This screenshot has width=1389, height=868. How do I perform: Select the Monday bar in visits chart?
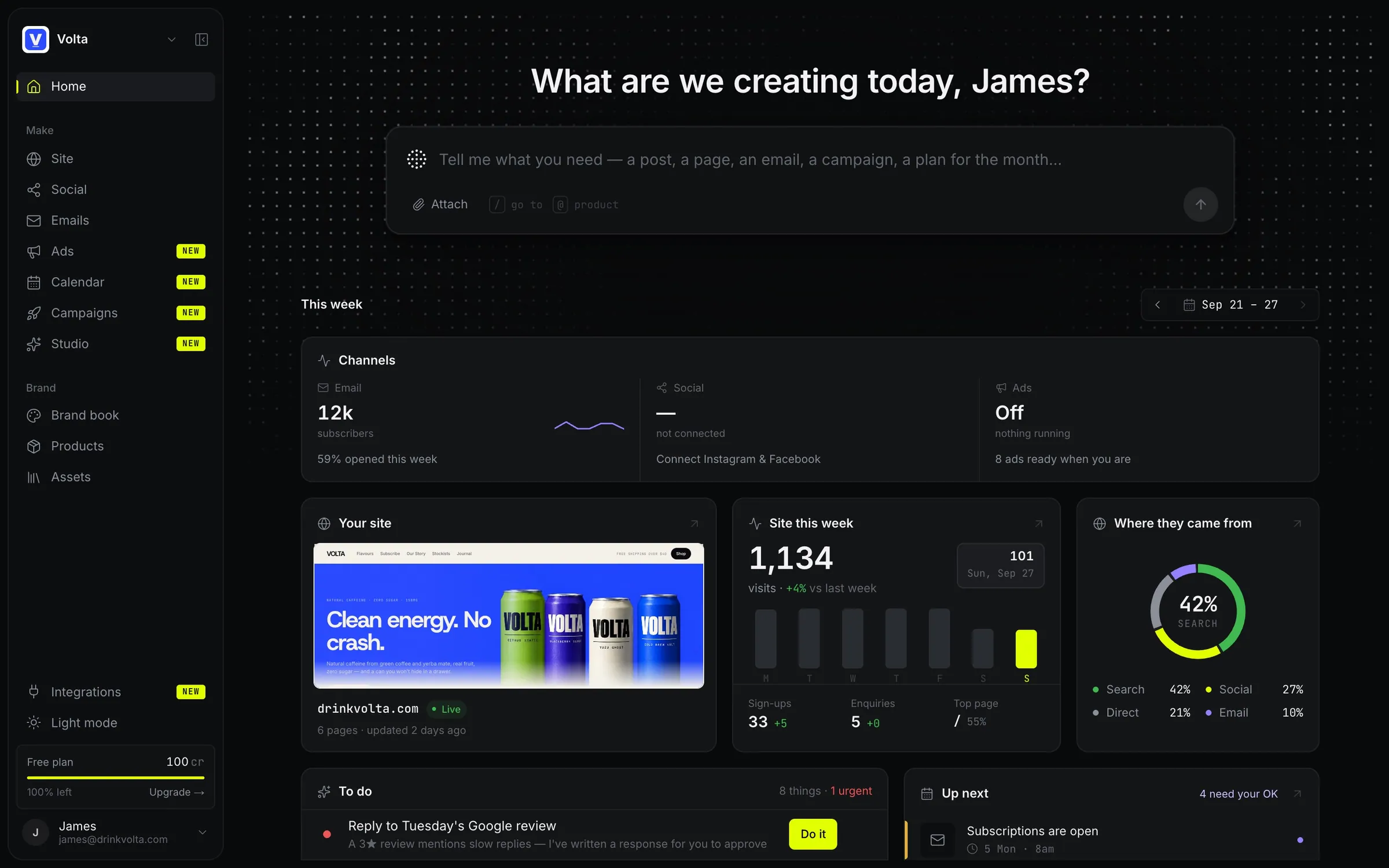[x=766, y=639]
